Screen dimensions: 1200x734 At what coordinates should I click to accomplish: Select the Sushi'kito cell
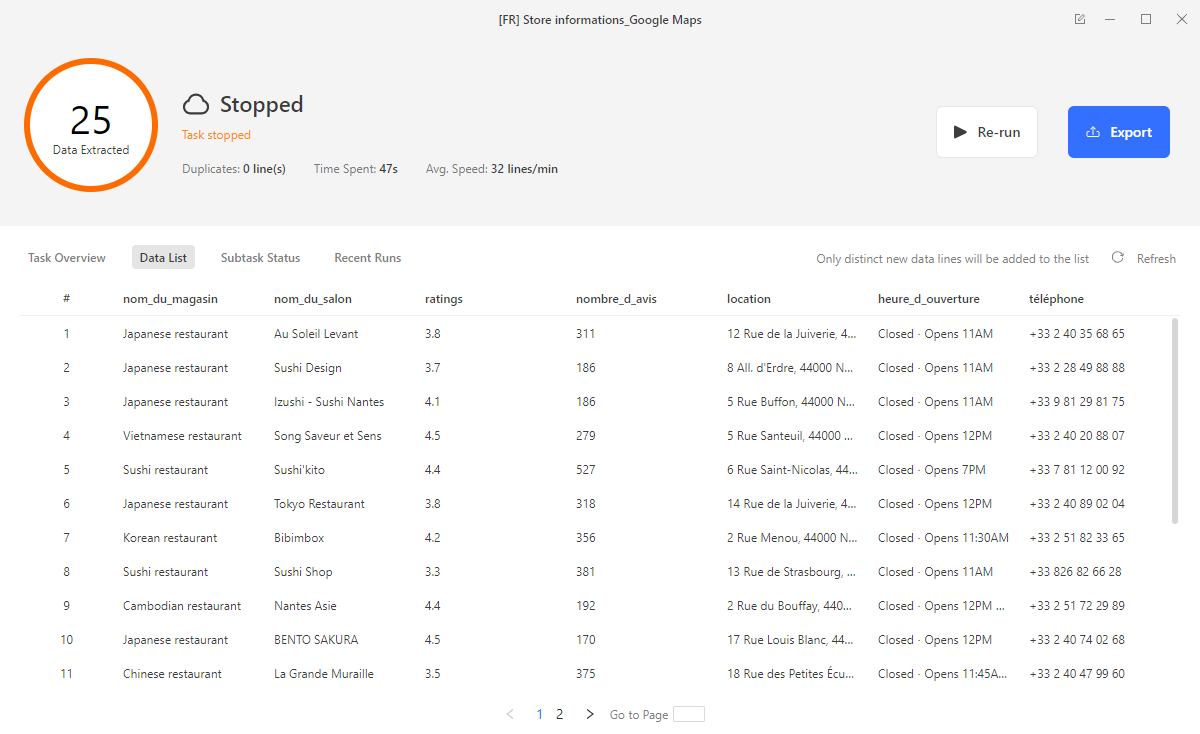(x=299, y=470)
